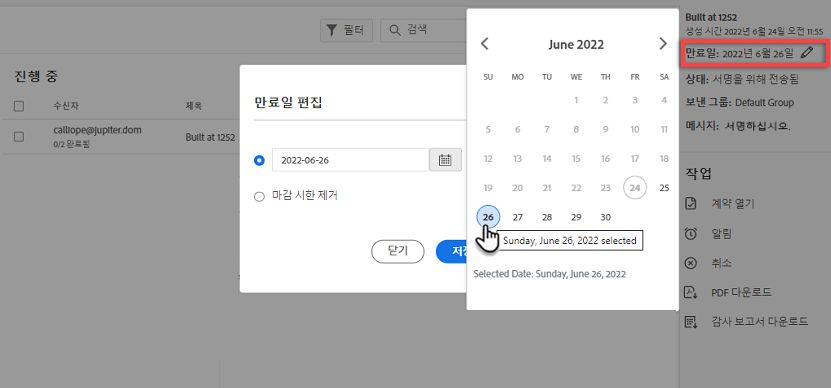Pick June 25 in the calendar
Image resolution: width=831 pixels, height=388 pixels.
pos(664,188)
